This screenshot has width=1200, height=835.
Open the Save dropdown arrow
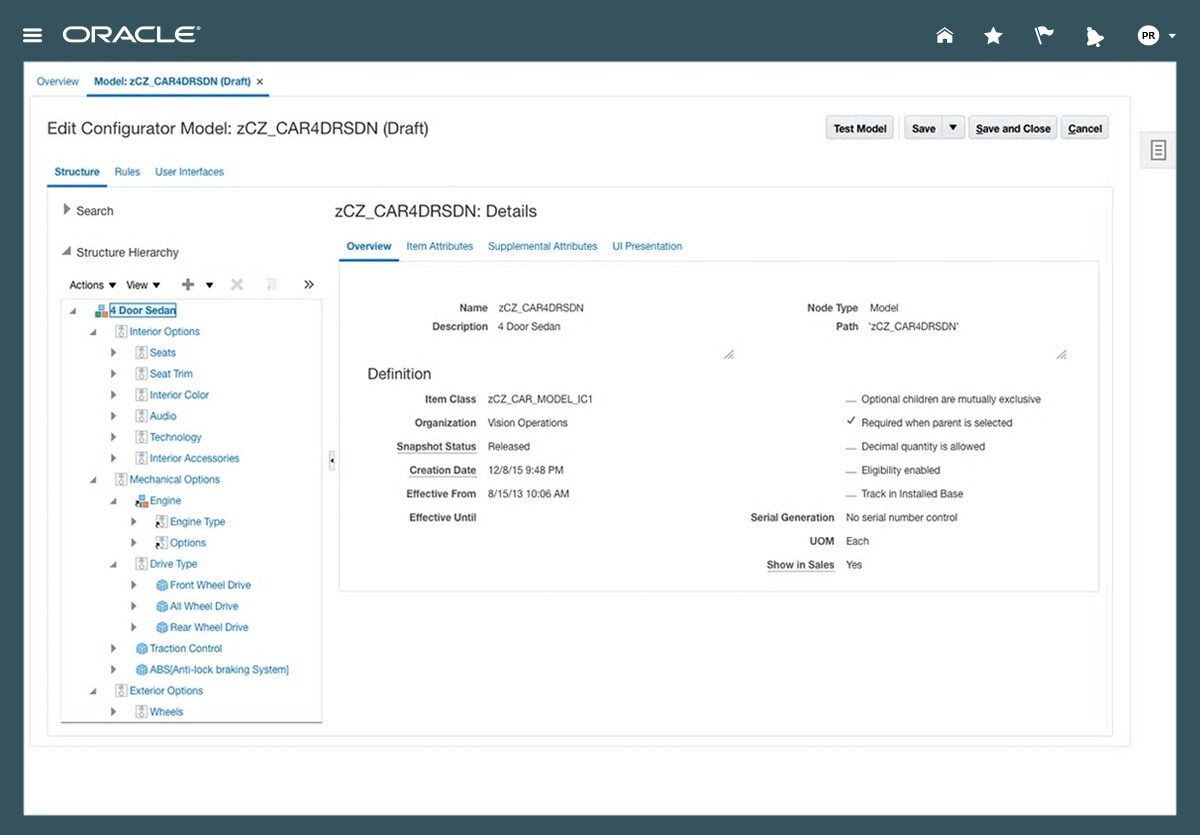[x=953, y=128]
